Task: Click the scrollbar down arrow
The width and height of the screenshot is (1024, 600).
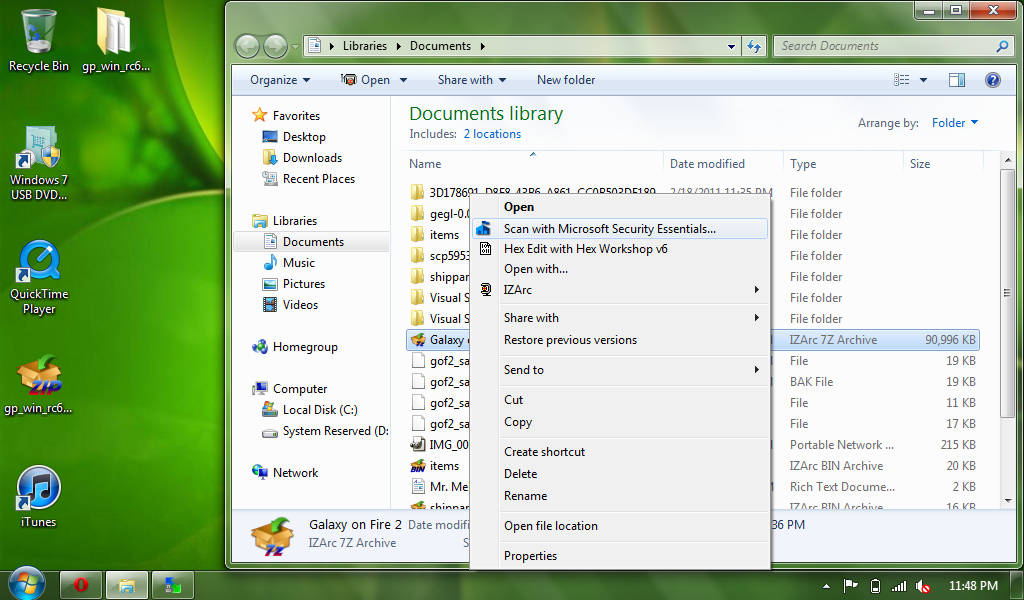Action: point(1008,501)
